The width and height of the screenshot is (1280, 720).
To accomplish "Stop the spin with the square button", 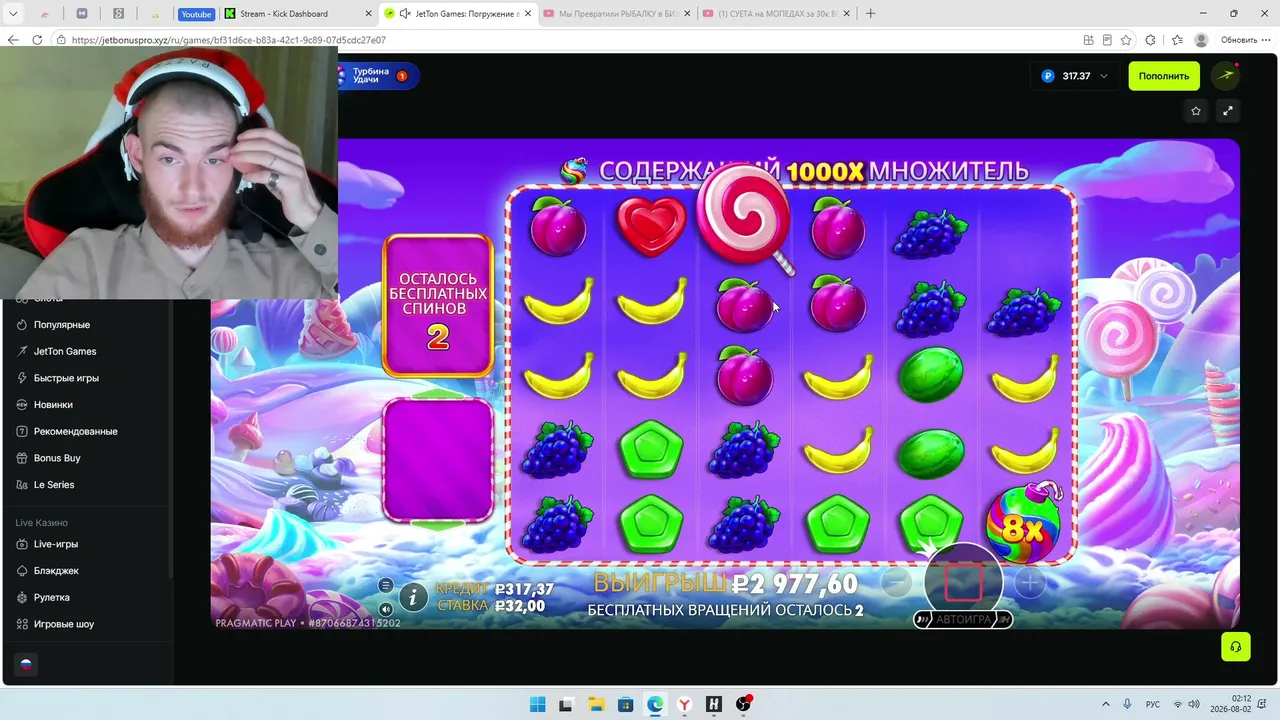I will pos(963,581).
